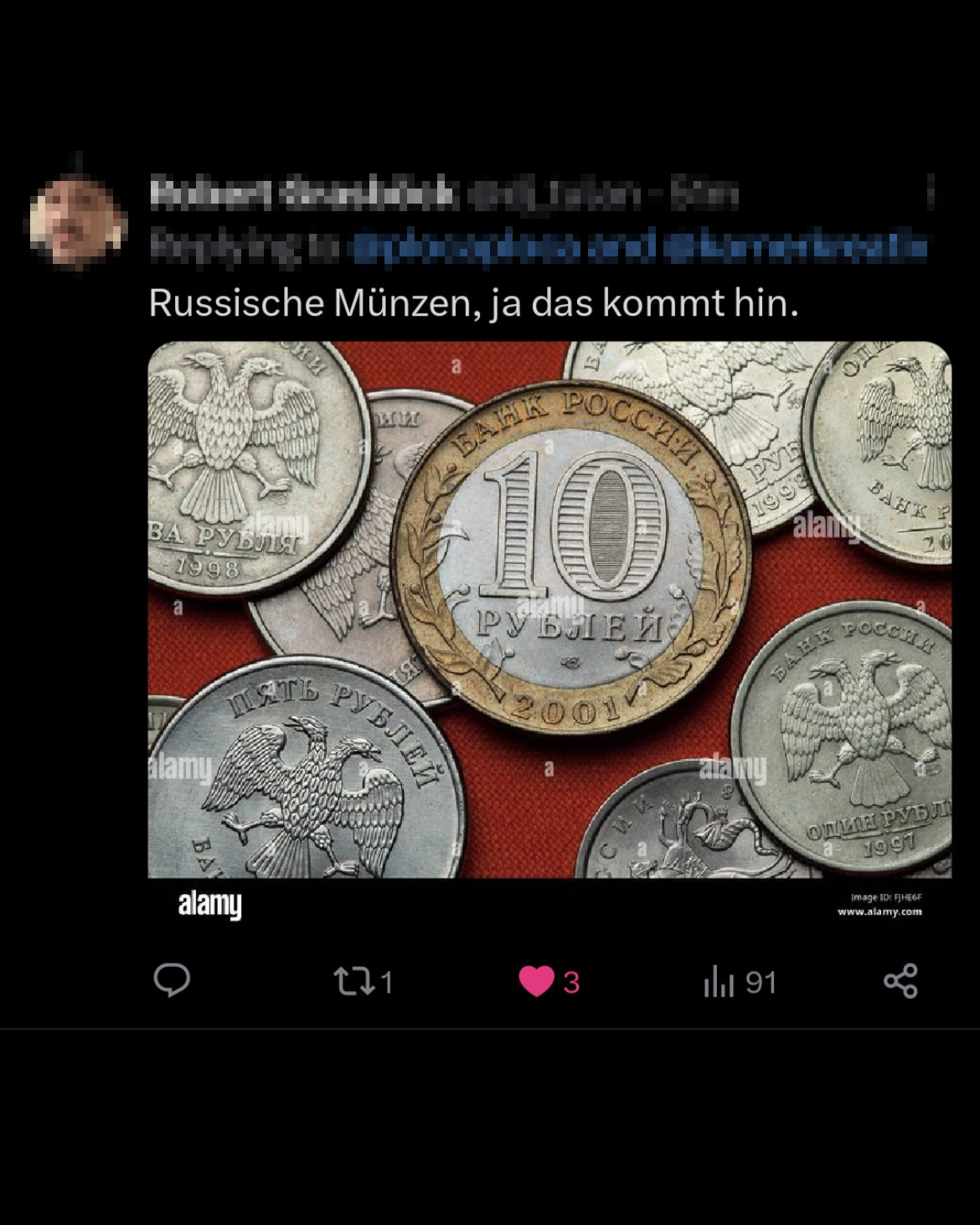Click the tweet text "Russische Münzen, ja das kommt hin."
980x1225 pixels.
[x=473, y=303]
